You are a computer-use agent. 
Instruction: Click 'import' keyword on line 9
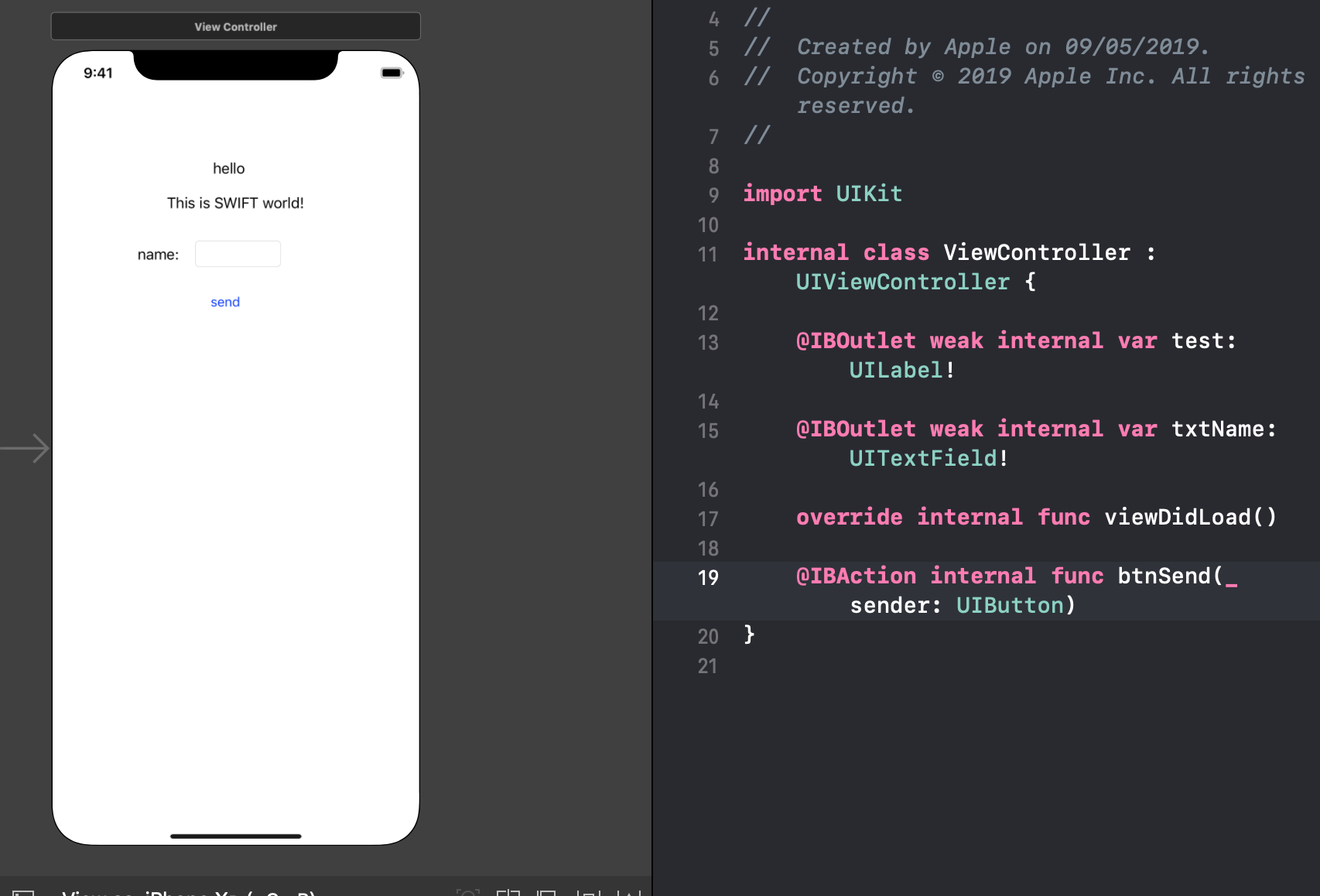[782, 193]
